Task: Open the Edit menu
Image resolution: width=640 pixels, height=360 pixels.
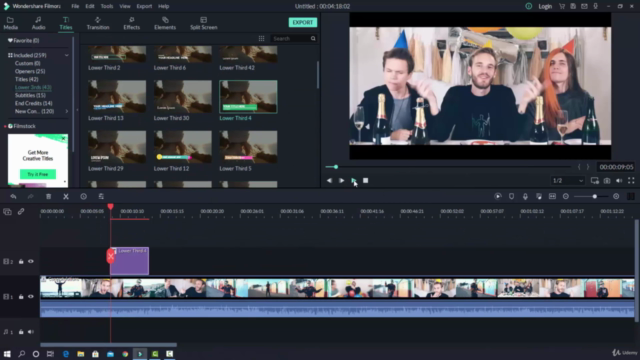Action: click(x=90, y=6)
